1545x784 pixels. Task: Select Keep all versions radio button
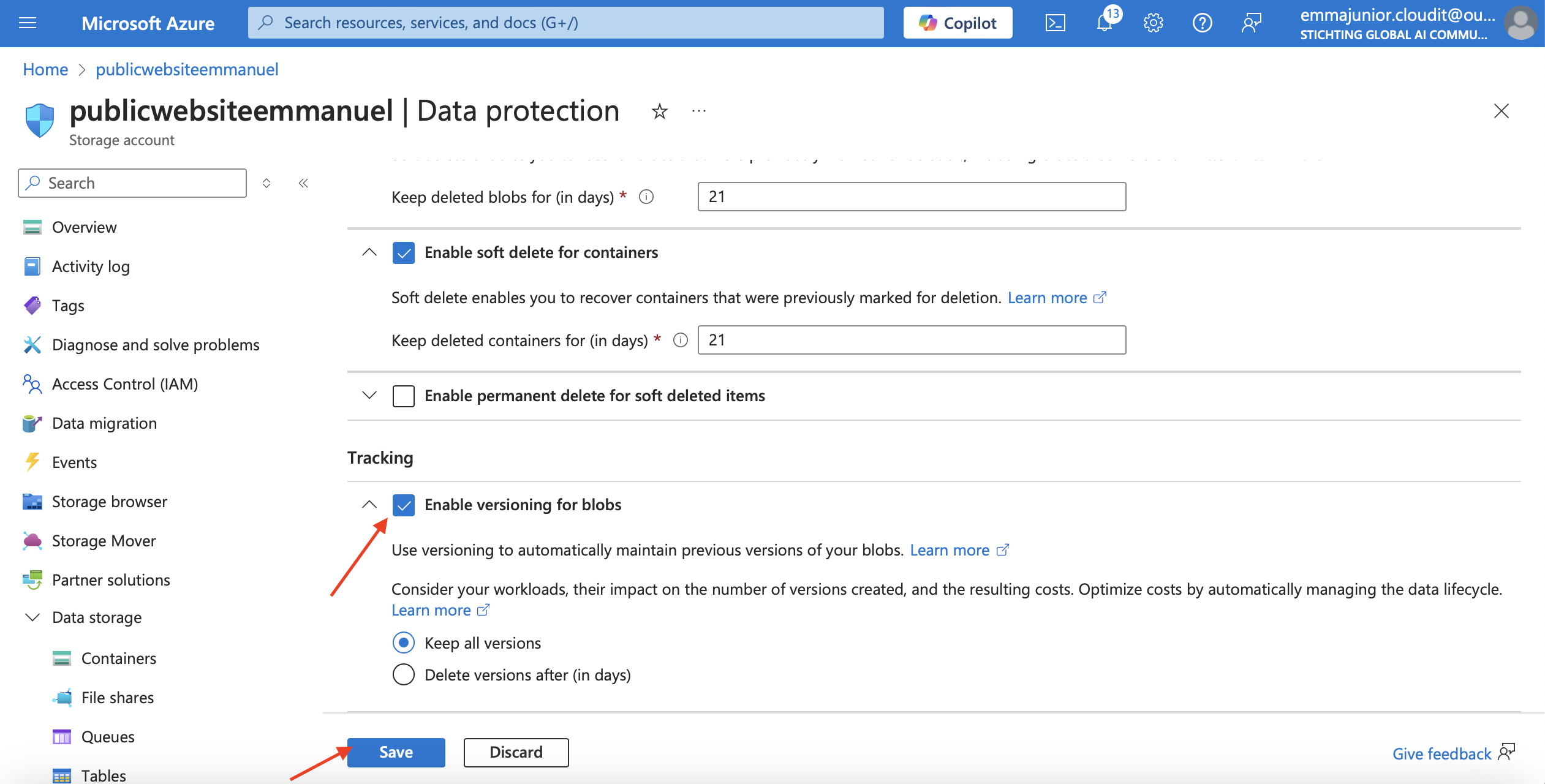pos(404,643)
